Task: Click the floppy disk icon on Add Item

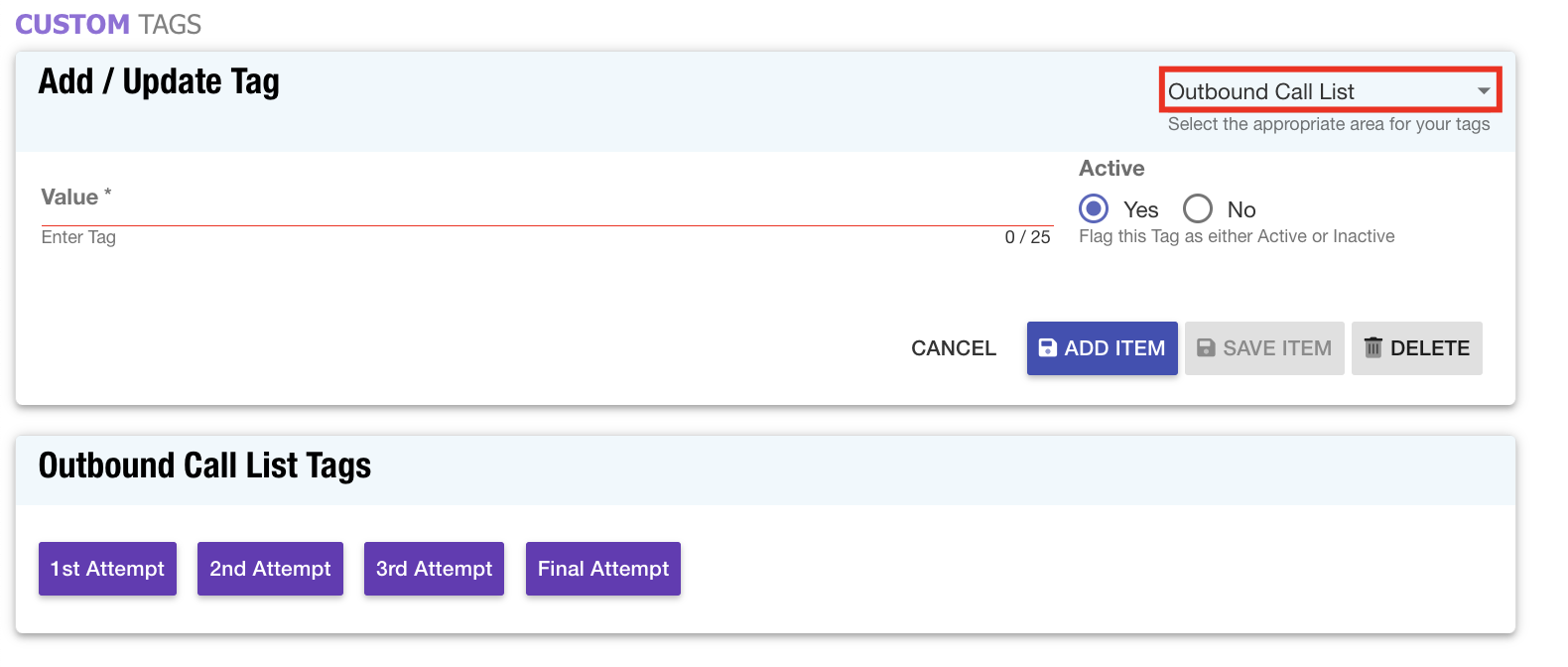Action: (1047, 348)
